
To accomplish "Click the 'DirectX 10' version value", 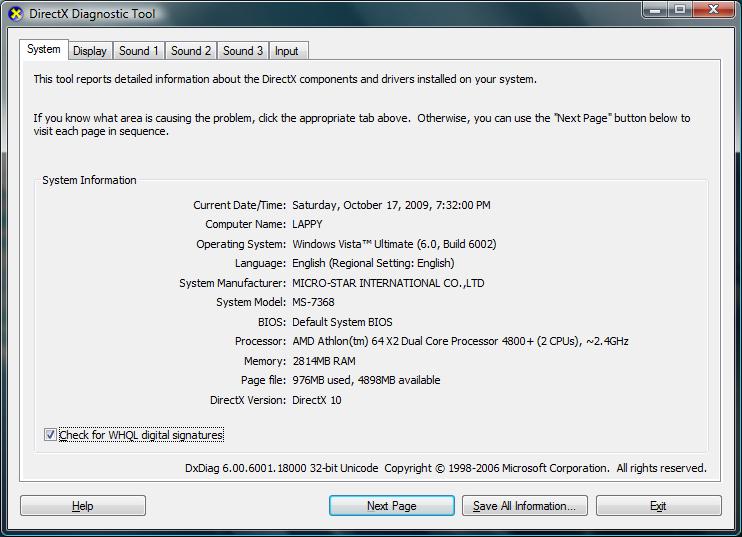I will tap(317, 400).
